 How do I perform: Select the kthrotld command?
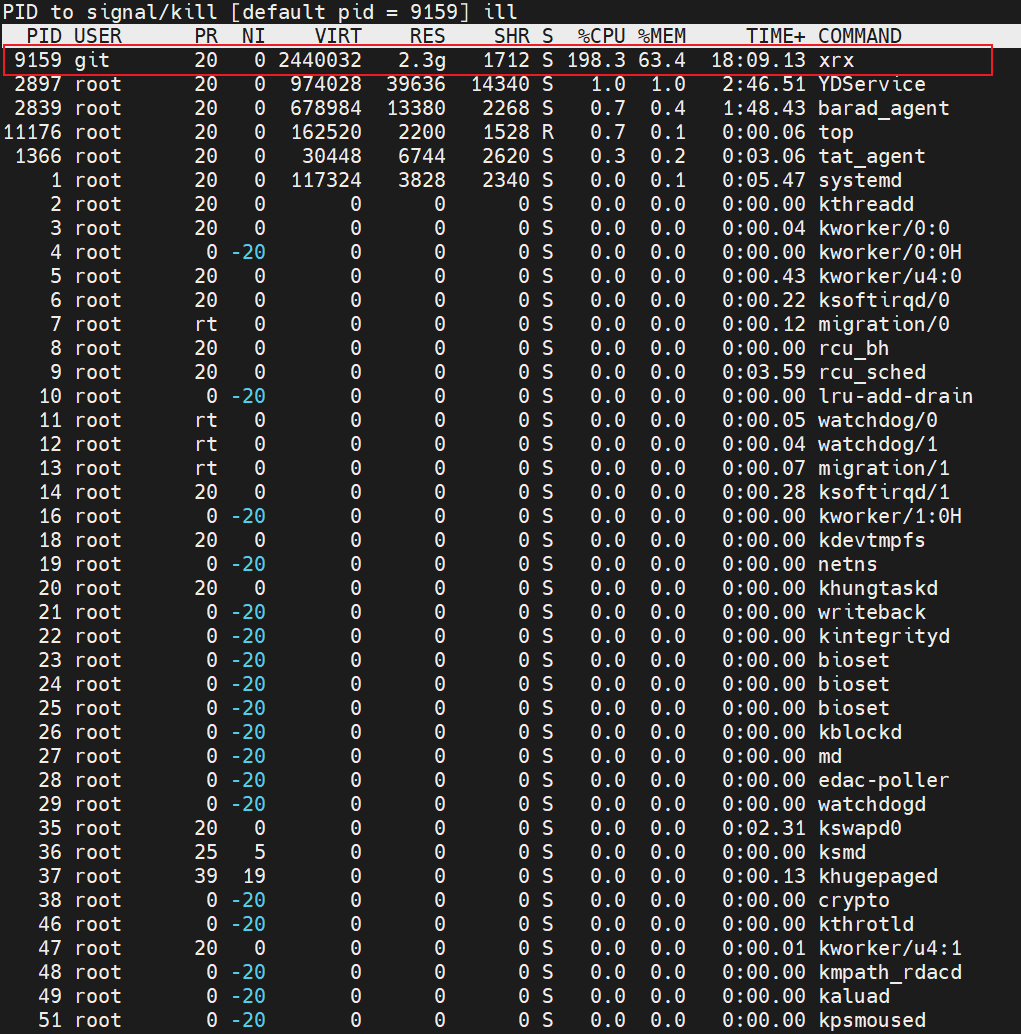tap(865, 924)
